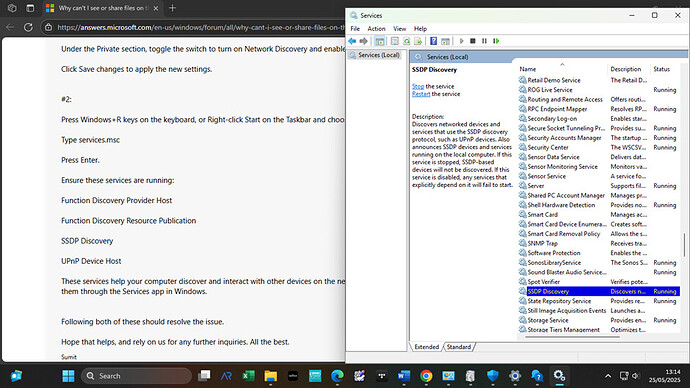Click the Refresh icon in Services toolbar
Screen dimensions: 690x388
coord(407,41)
